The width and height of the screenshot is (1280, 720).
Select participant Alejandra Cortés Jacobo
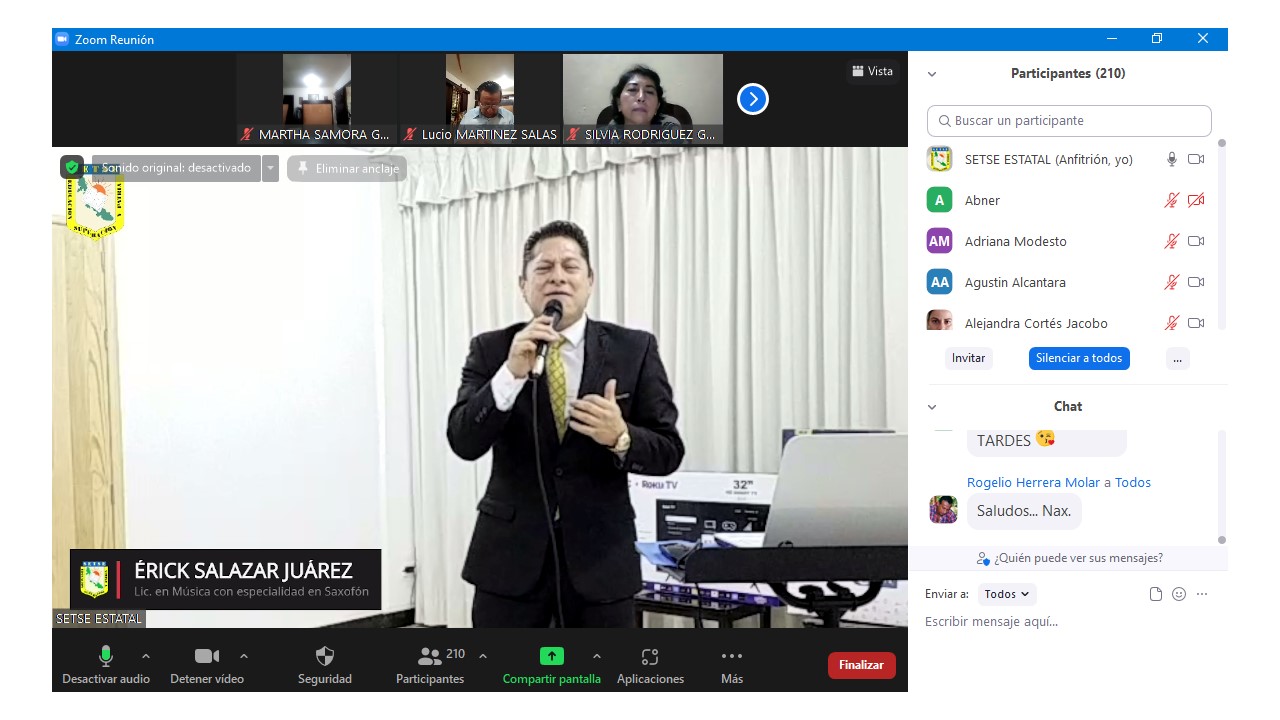pyautogui.click(x=1066, y=320)
